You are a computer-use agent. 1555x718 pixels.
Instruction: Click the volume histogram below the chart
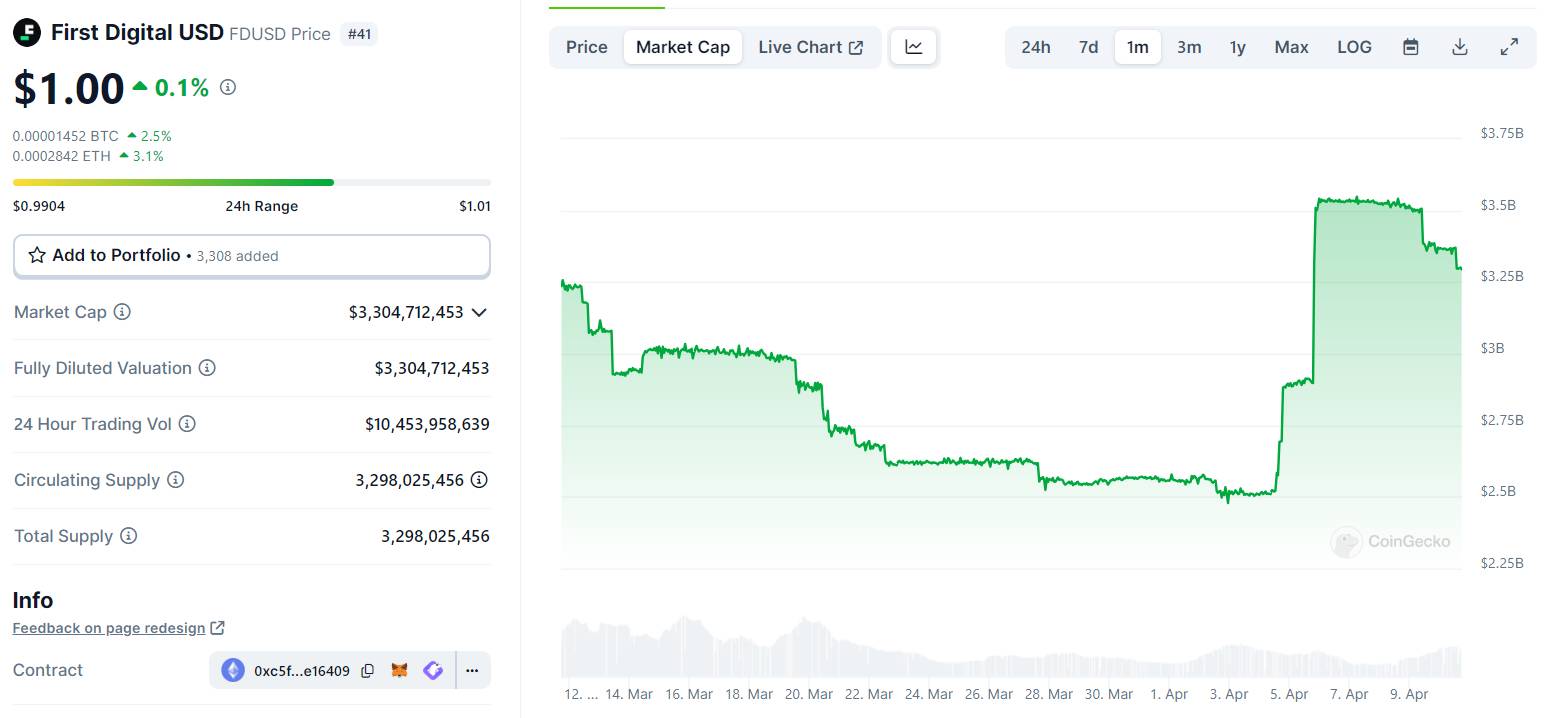pyautogui.click(x=1011, y=647)
